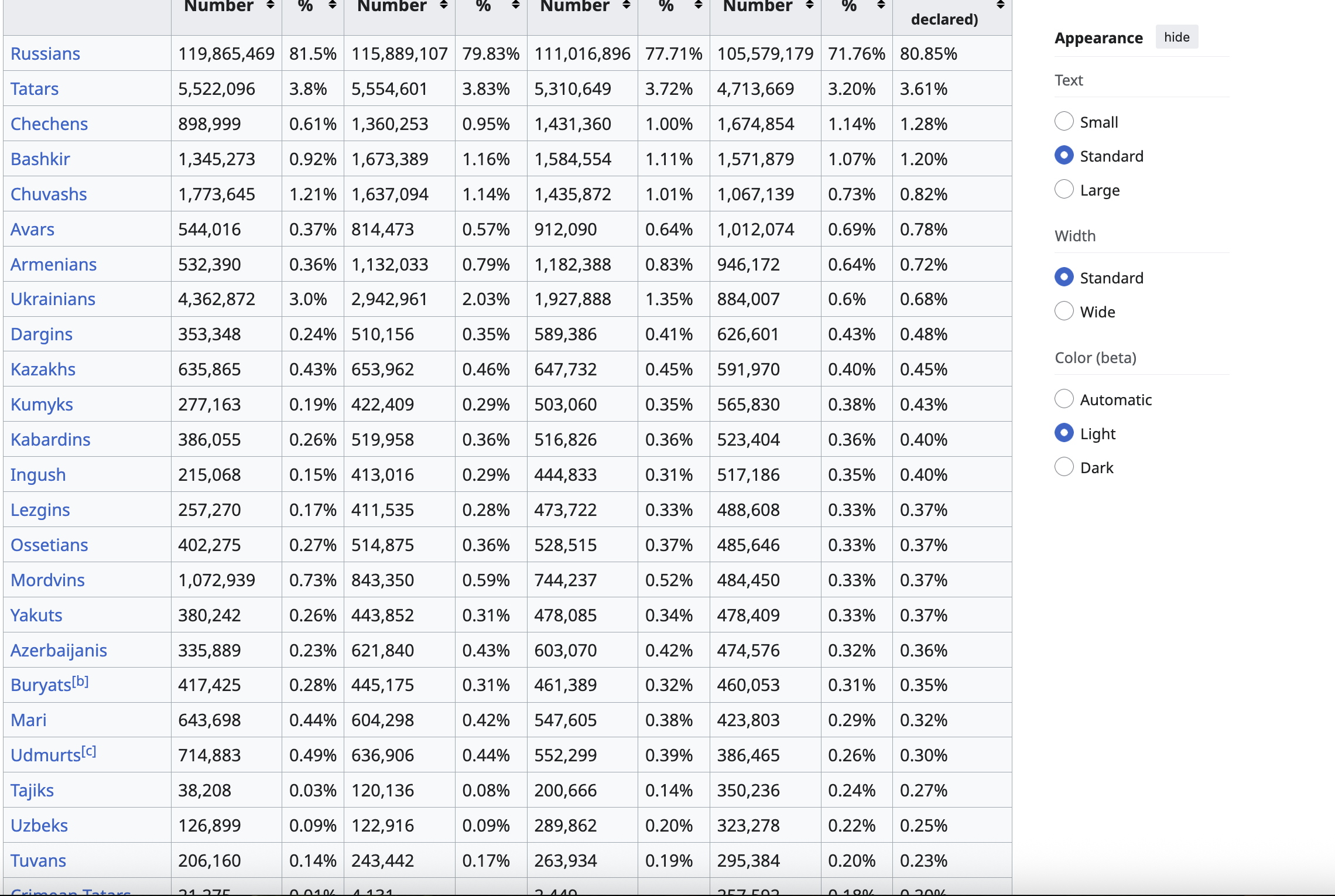Click the cell value 1,072,939
This screenshot has height=896, width=1335.
[x=217, y=580]
